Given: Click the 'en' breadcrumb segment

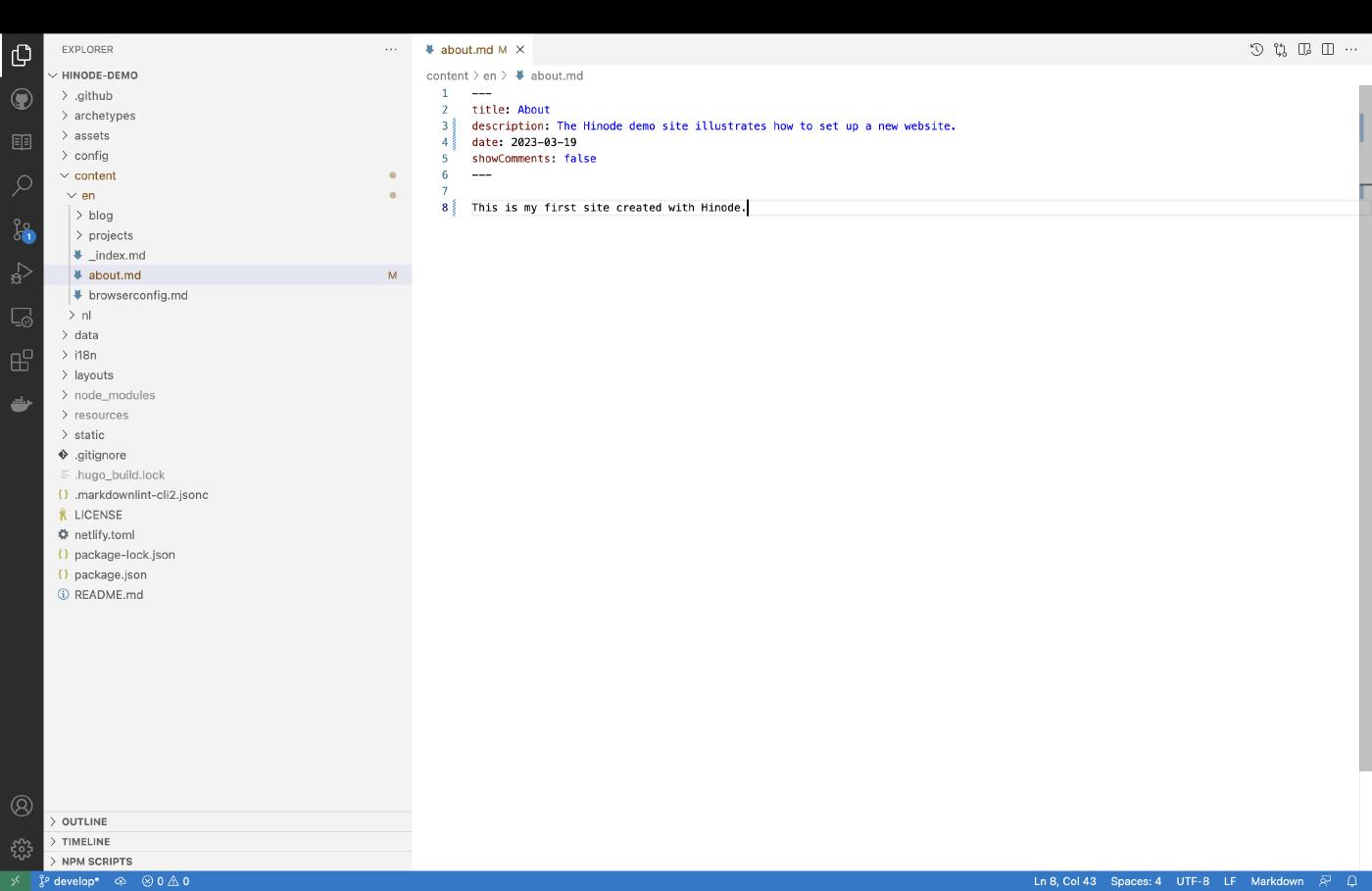Looking at the screenshot, I should click(489, 75).
